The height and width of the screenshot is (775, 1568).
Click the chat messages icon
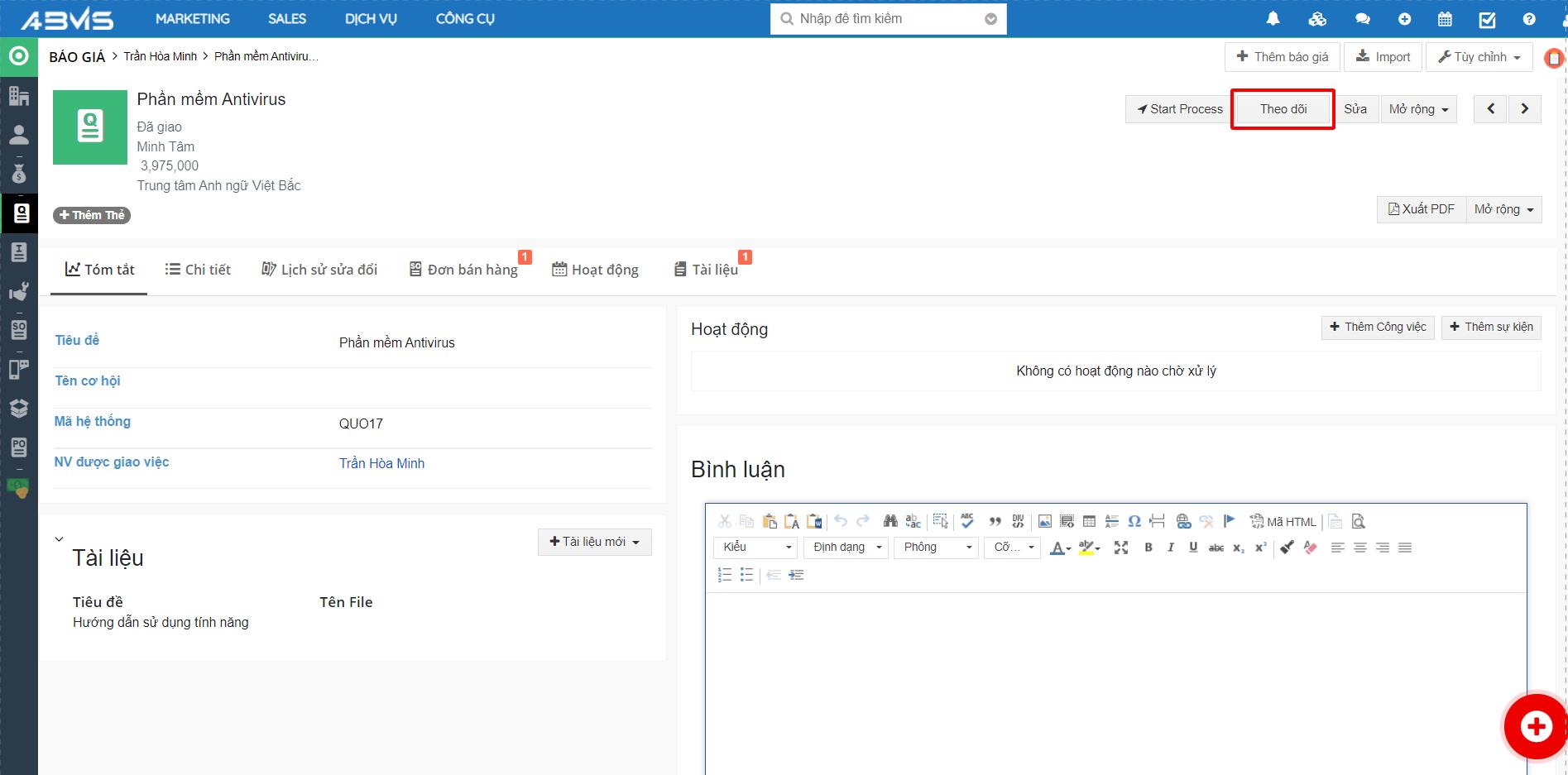click(x=1362, y=19)
